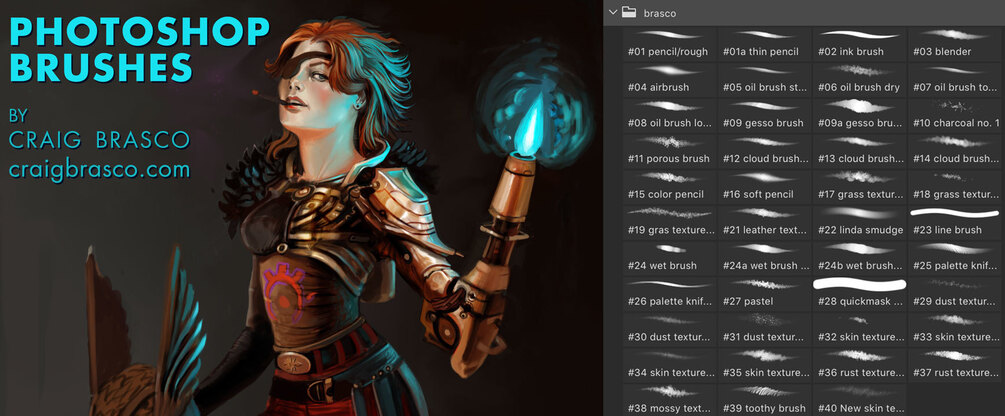Select the #10 charcoal no. 1 brush

pos(955,115)
